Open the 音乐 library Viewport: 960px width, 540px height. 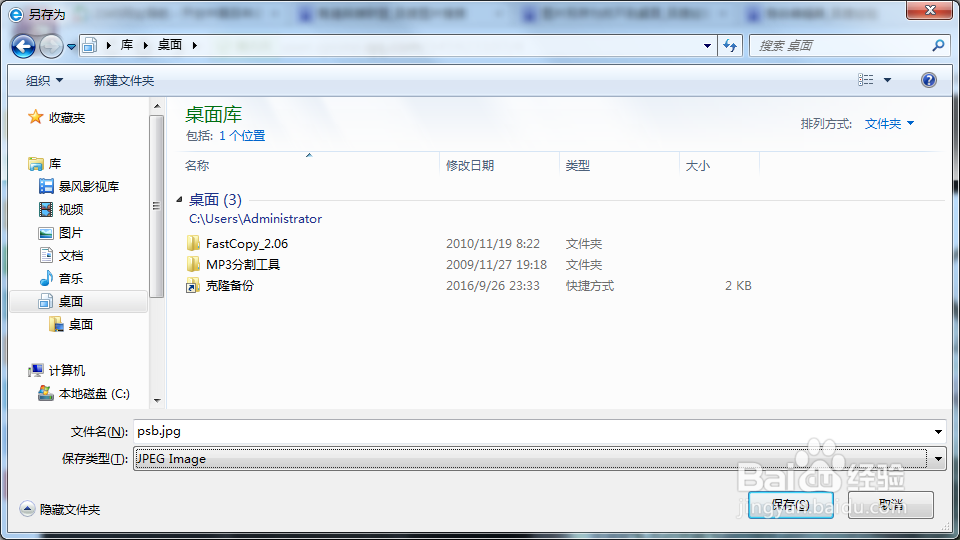pyautogui.click(x=70, y=279)
